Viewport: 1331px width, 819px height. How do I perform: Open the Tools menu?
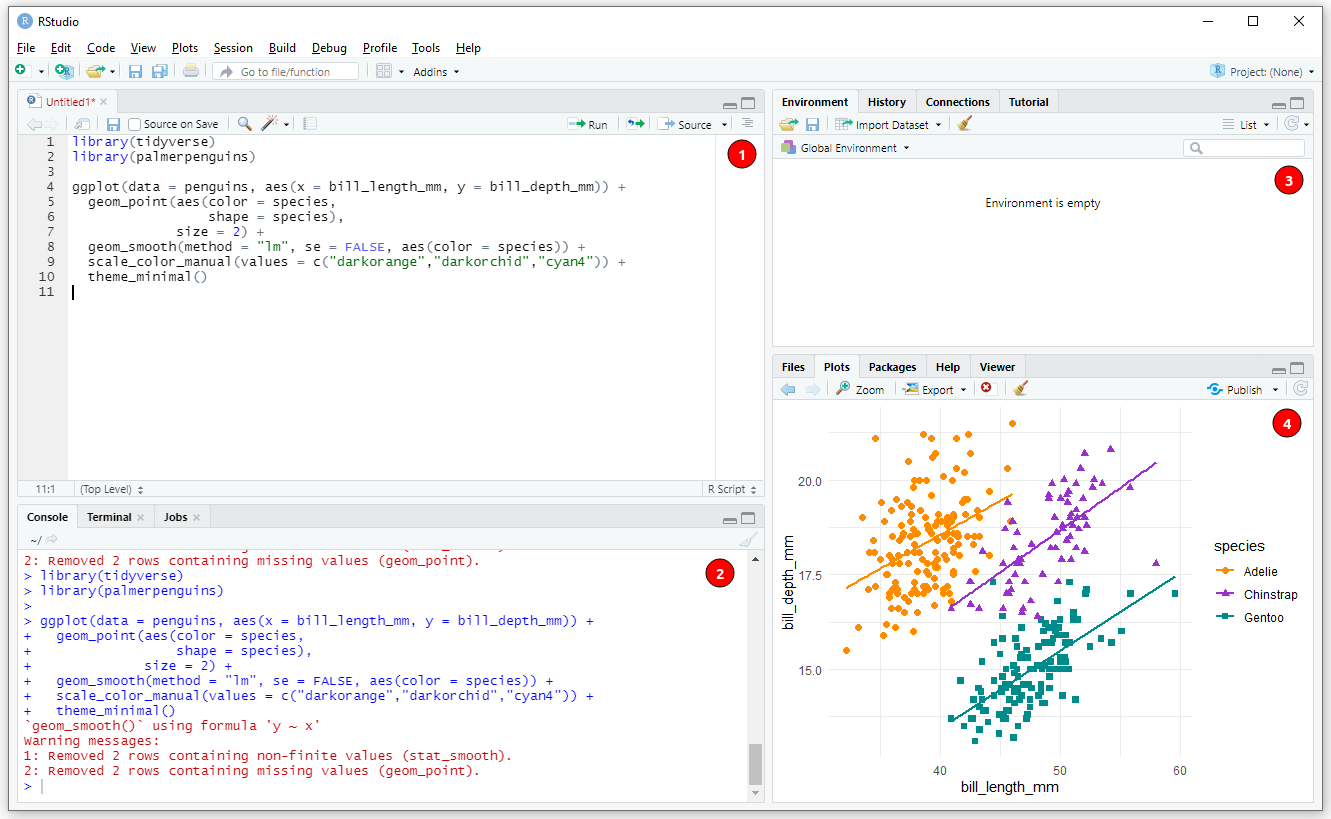pos(426,48)
